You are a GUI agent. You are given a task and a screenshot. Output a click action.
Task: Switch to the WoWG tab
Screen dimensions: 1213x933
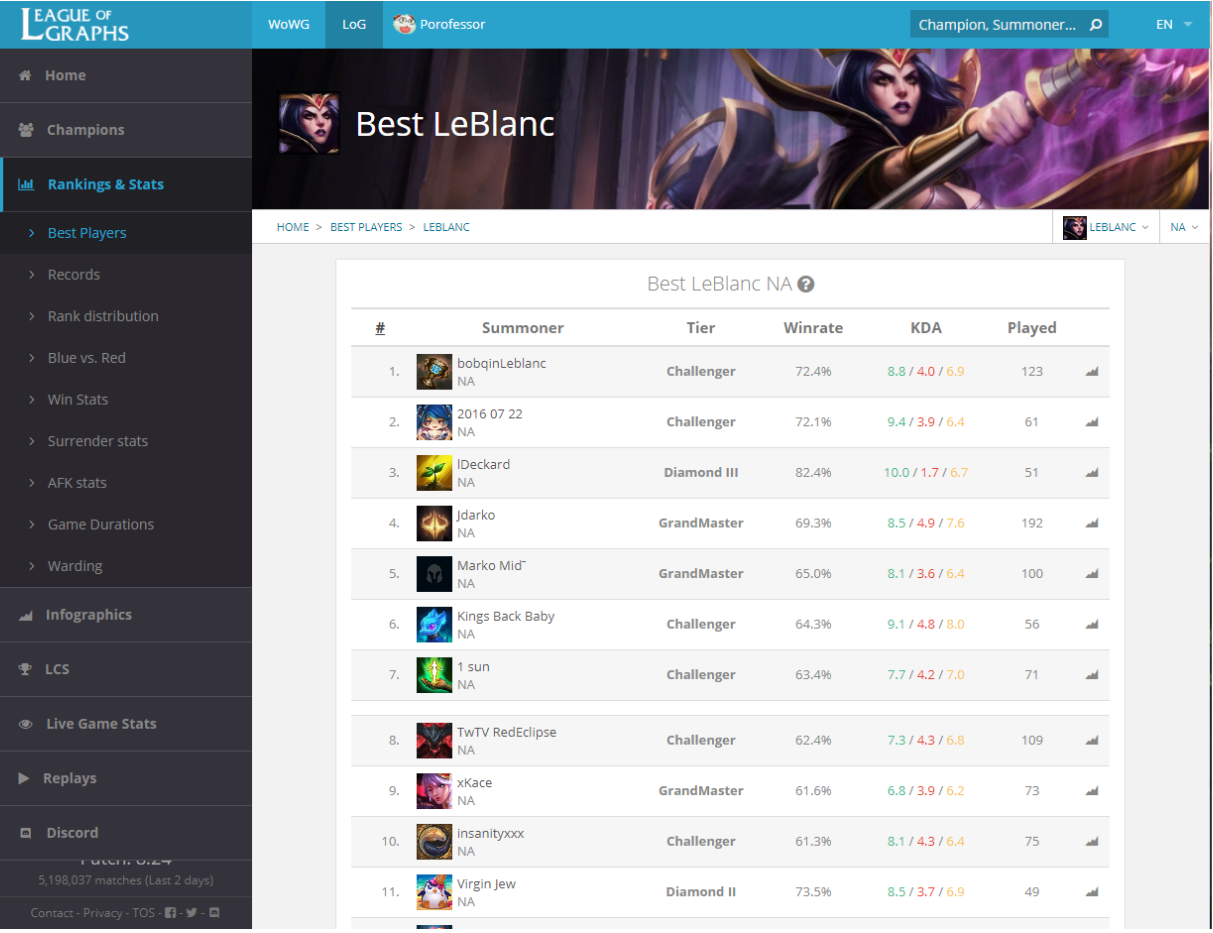[289, 24]
